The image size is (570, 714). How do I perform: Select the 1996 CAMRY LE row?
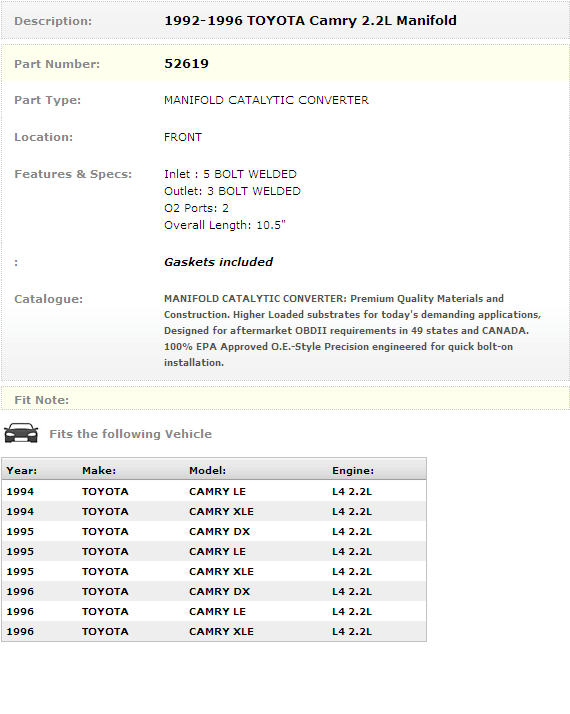point(214,612)
